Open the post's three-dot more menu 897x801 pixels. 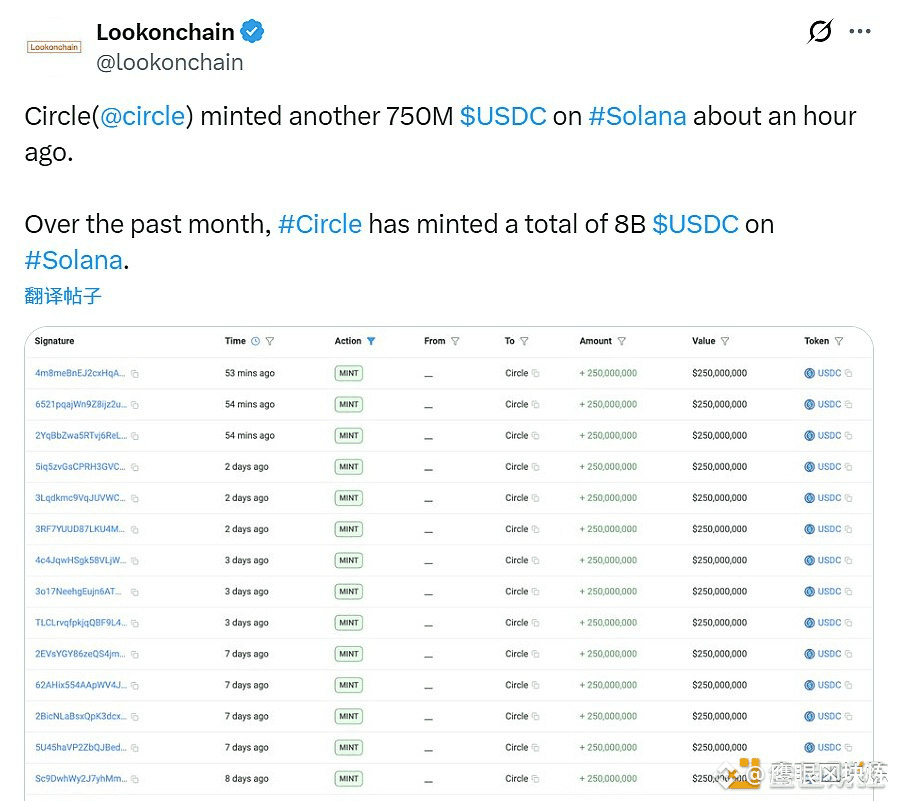860,32
